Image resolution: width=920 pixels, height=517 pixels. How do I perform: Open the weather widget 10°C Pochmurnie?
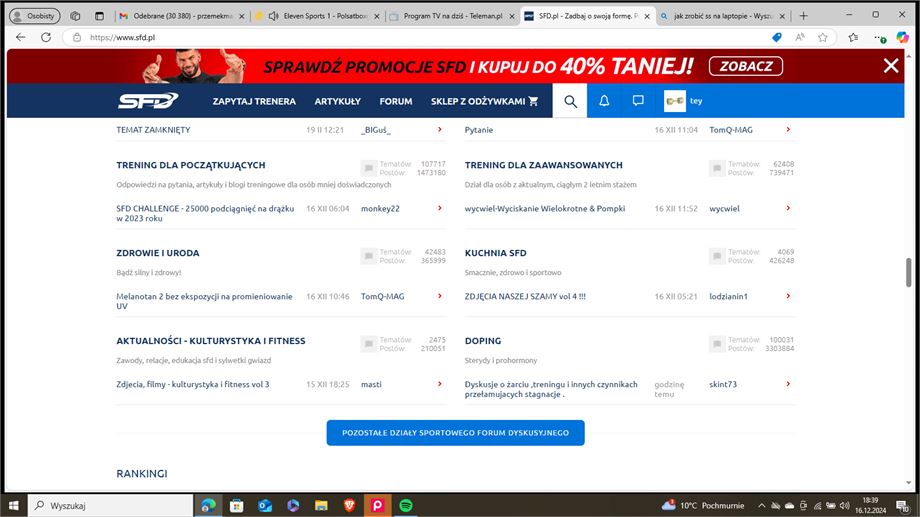(703, 505)
